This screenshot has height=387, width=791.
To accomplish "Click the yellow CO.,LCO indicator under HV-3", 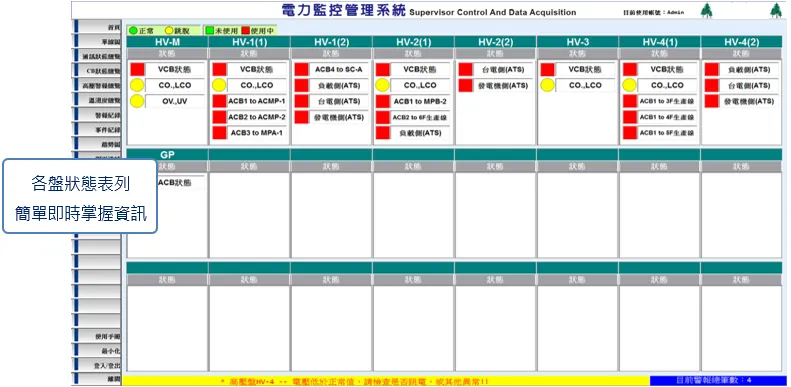I will coord(547,85).
